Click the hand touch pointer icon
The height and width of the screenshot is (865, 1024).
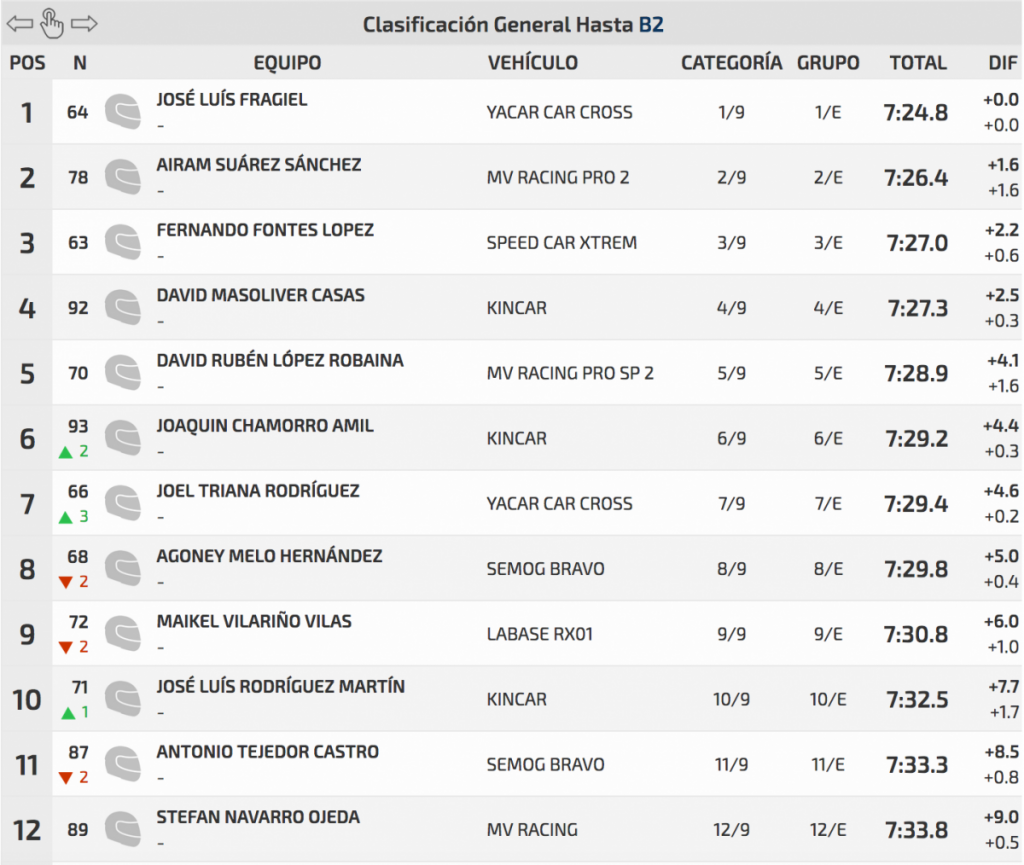[x=52, y=22]
